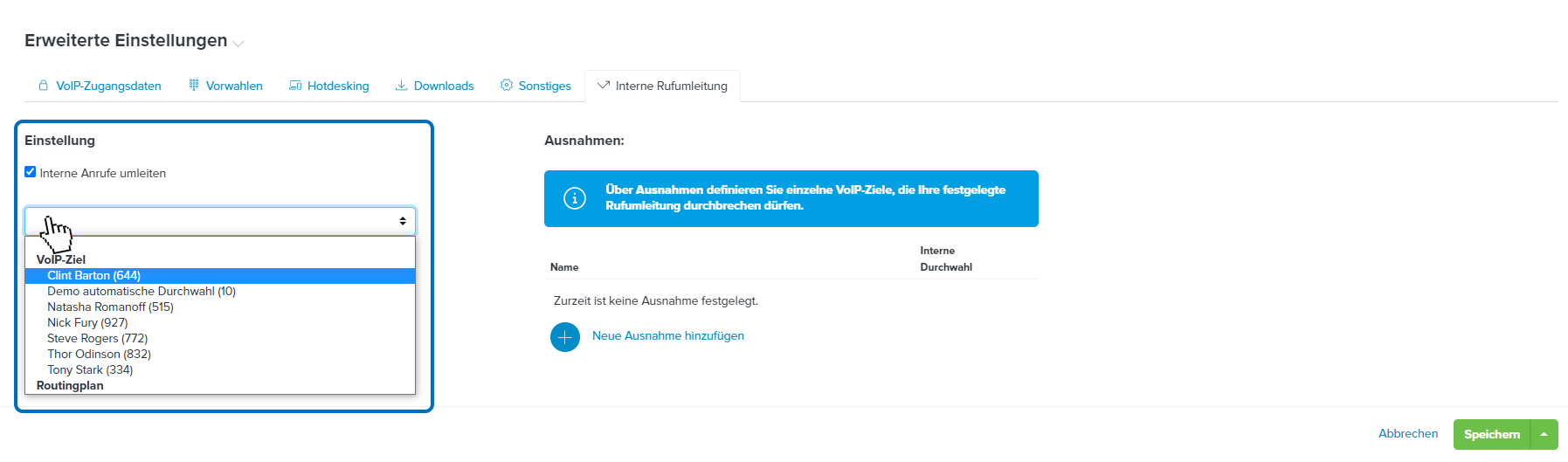This screenshot has width=1568, height=462.
Task: Open the Downloads tab
Action: (x=443, y=86)
